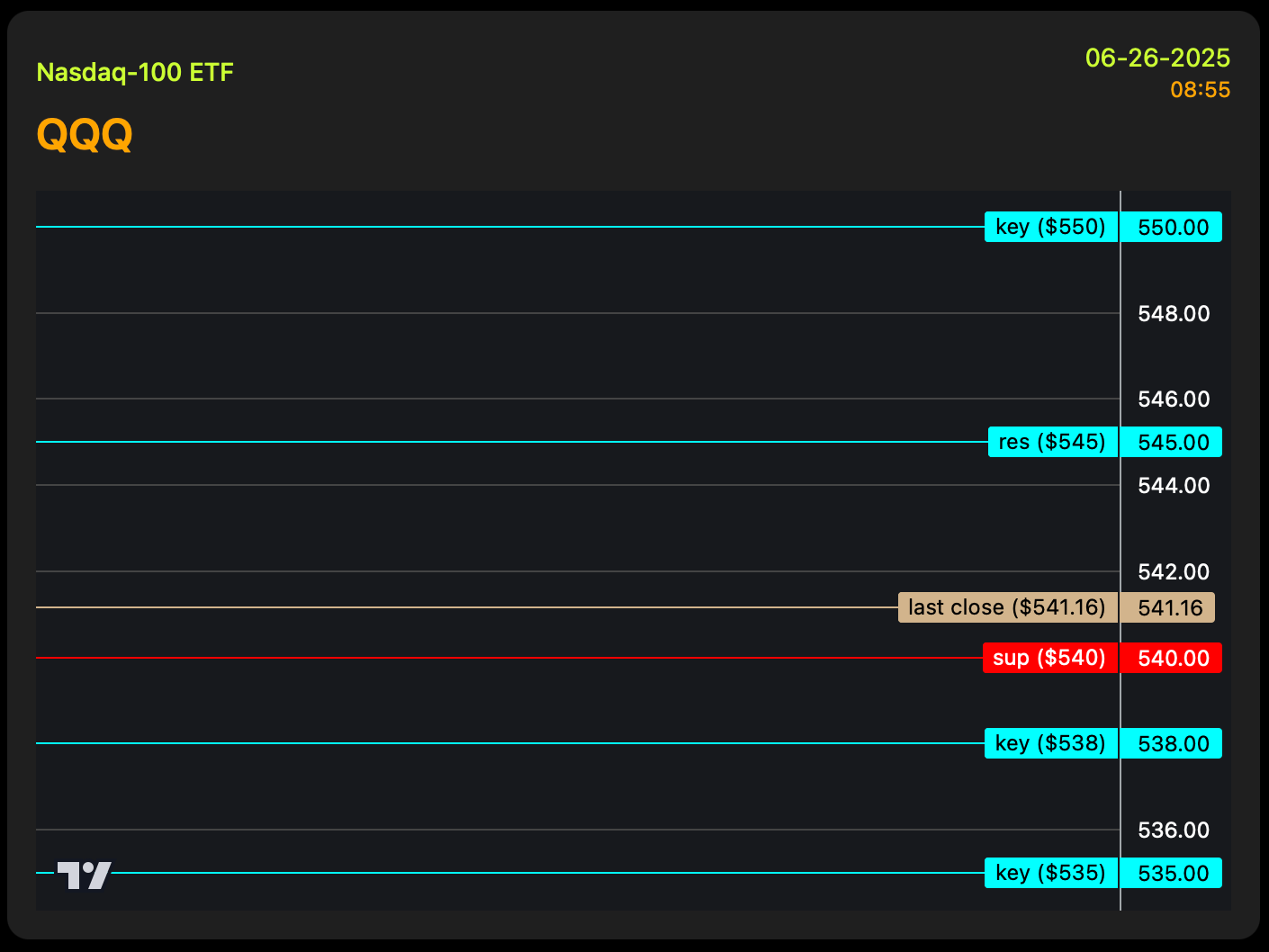Select the key ($535) level label
The image size is (1269, 952).
pyautogui.click(x=1050, y=873)
